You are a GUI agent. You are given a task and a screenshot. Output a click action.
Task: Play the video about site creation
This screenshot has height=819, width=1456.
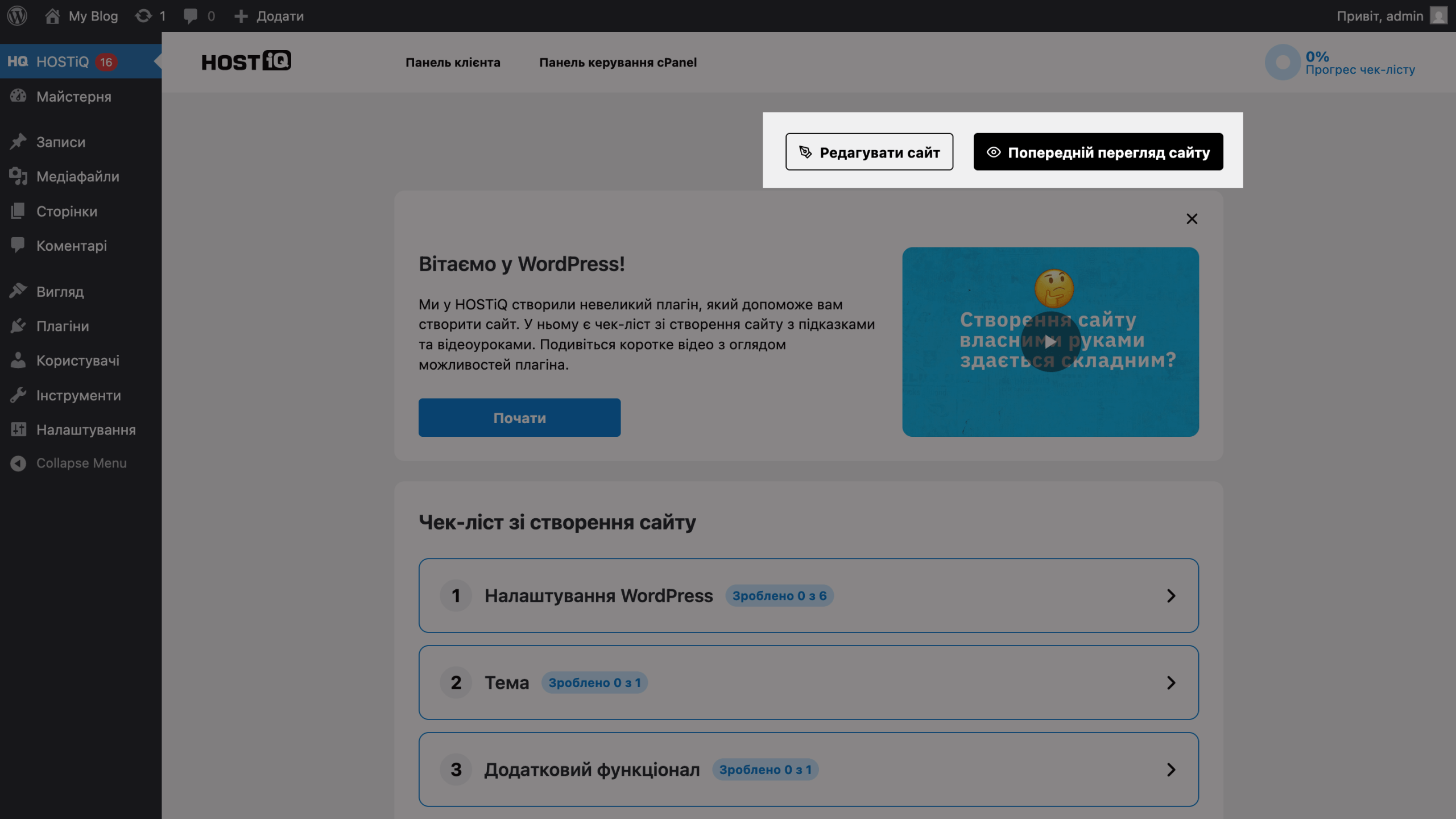(x=1051, y=342)
